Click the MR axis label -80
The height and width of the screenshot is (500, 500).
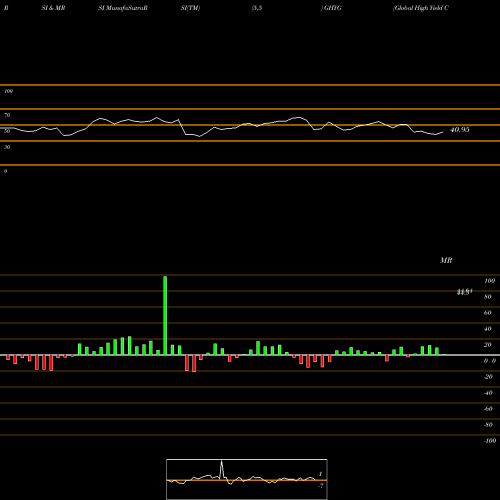(488, 425)
